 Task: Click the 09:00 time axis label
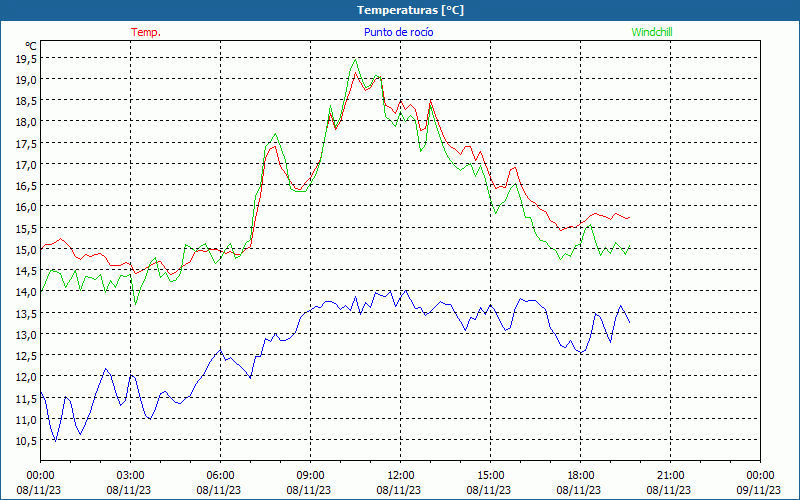tap(310, 476)
